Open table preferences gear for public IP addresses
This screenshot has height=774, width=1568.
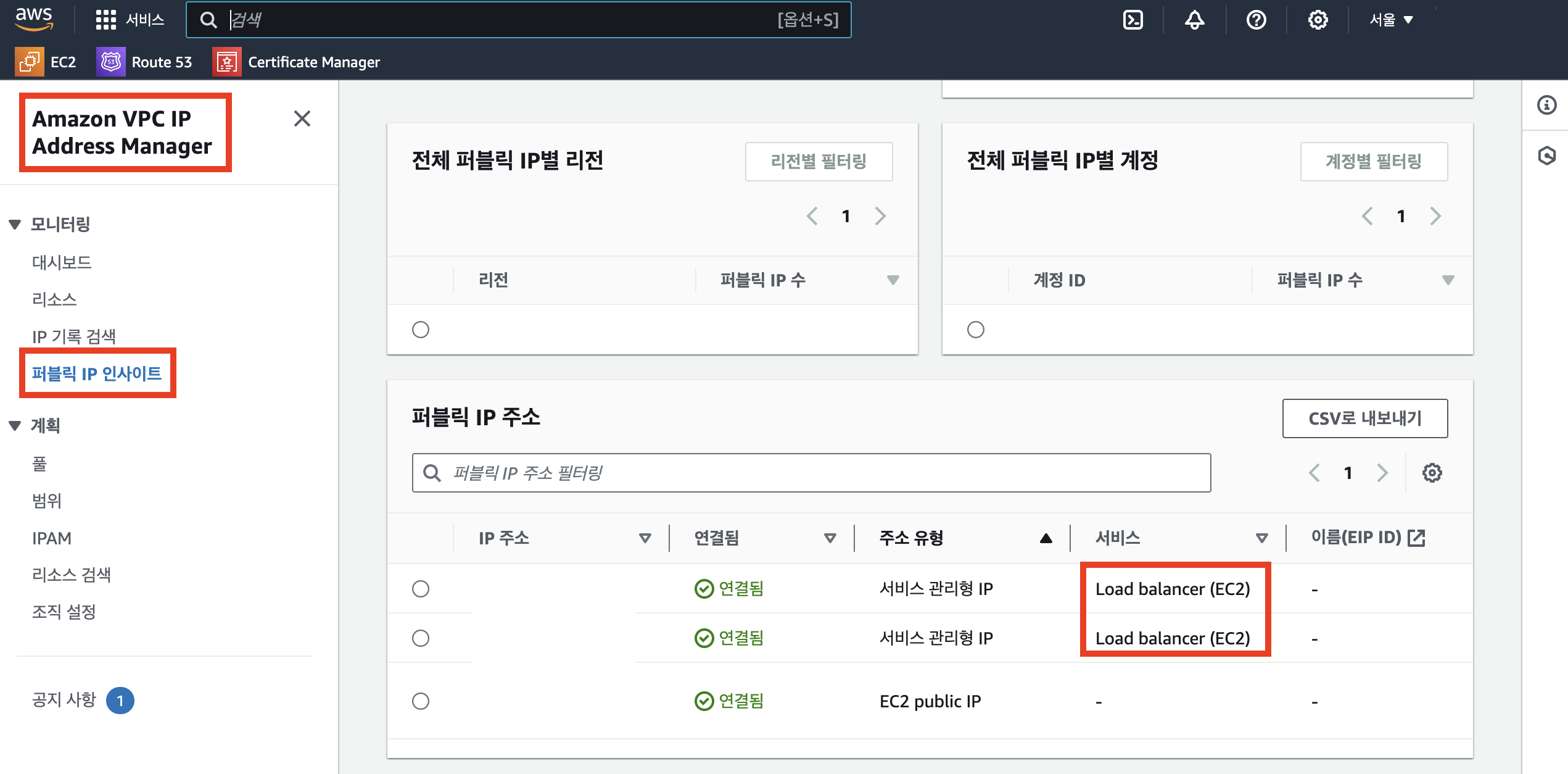coord(1432,473)
